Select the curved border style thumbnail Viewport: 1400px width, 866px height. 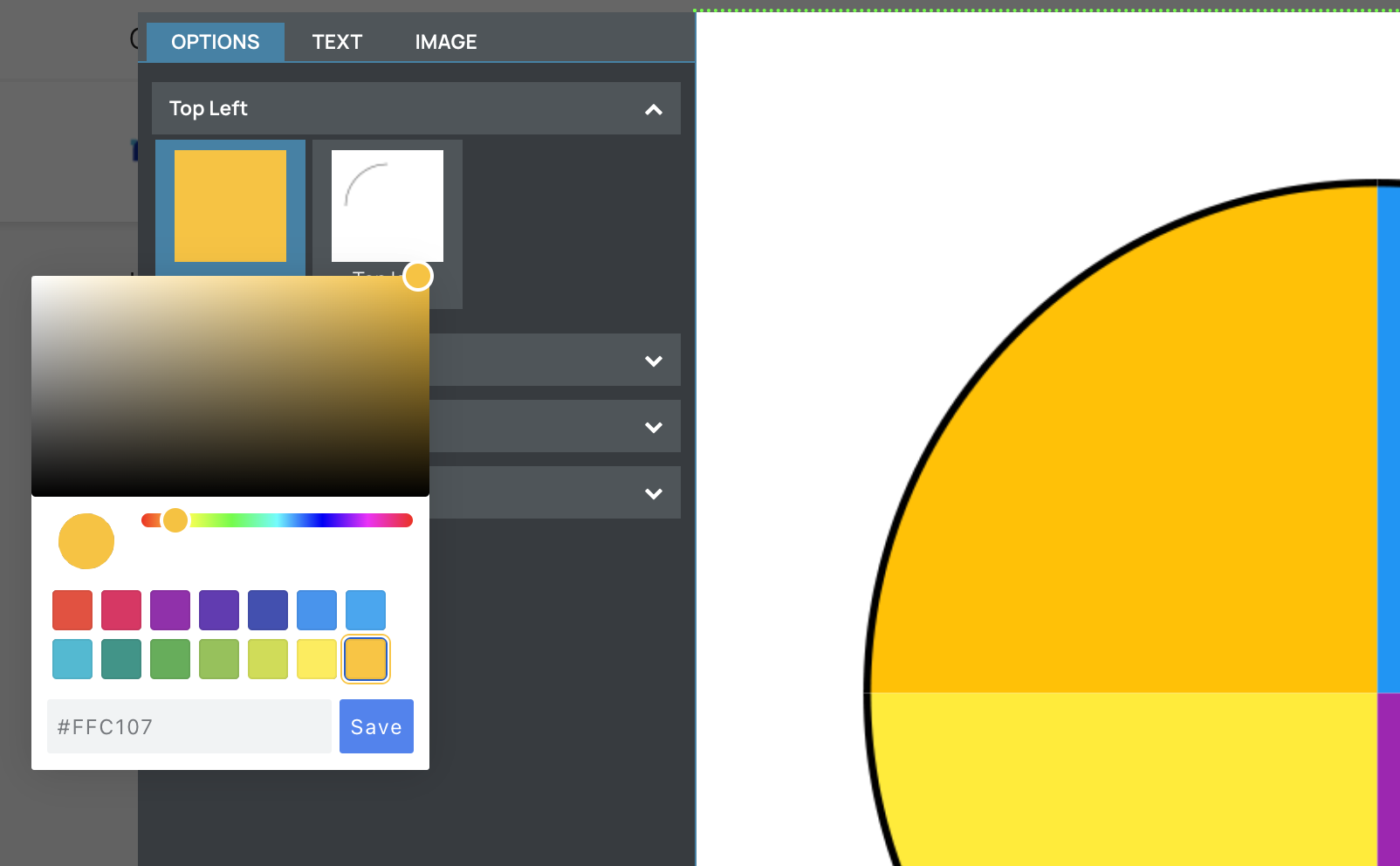tap(388, 206)
